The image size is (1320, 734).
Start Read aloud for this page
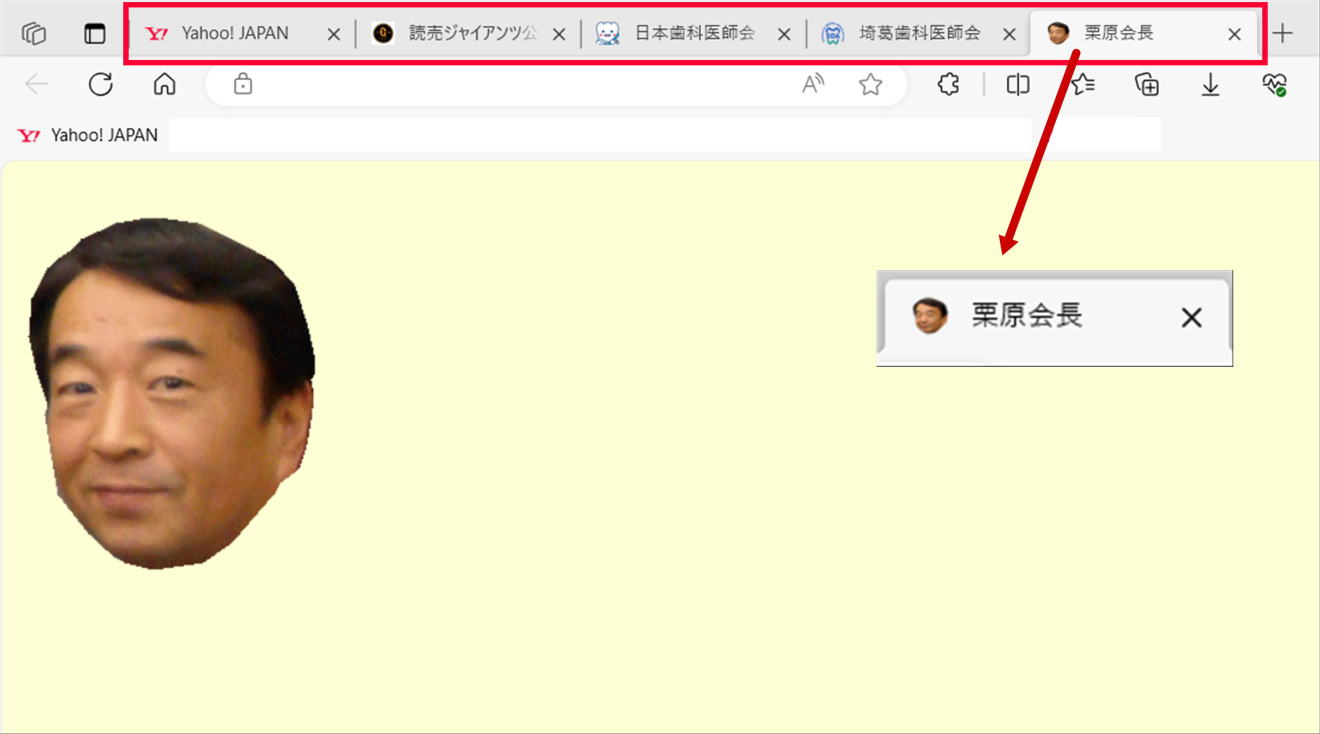813,85
